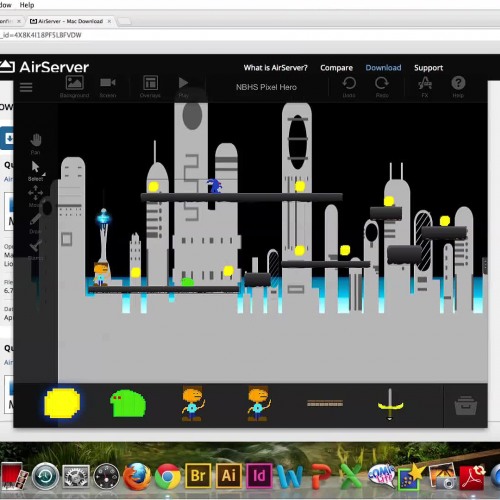Image resolution: width=500 pixels, height=500 pixels.
Task: Undo the last edit
Action: coord(349,87)
